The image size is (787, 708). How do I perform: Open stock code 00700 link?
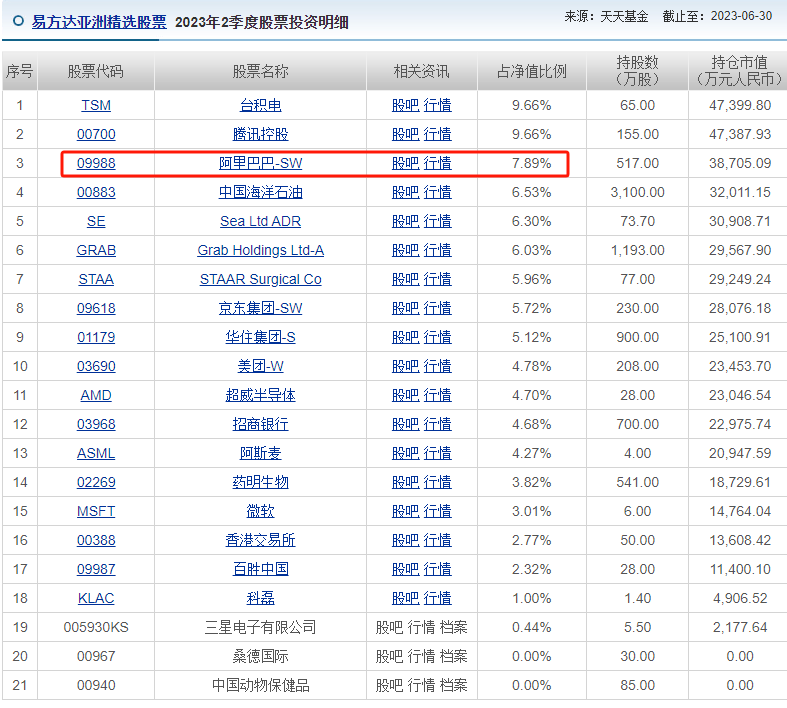click(96, 134)
